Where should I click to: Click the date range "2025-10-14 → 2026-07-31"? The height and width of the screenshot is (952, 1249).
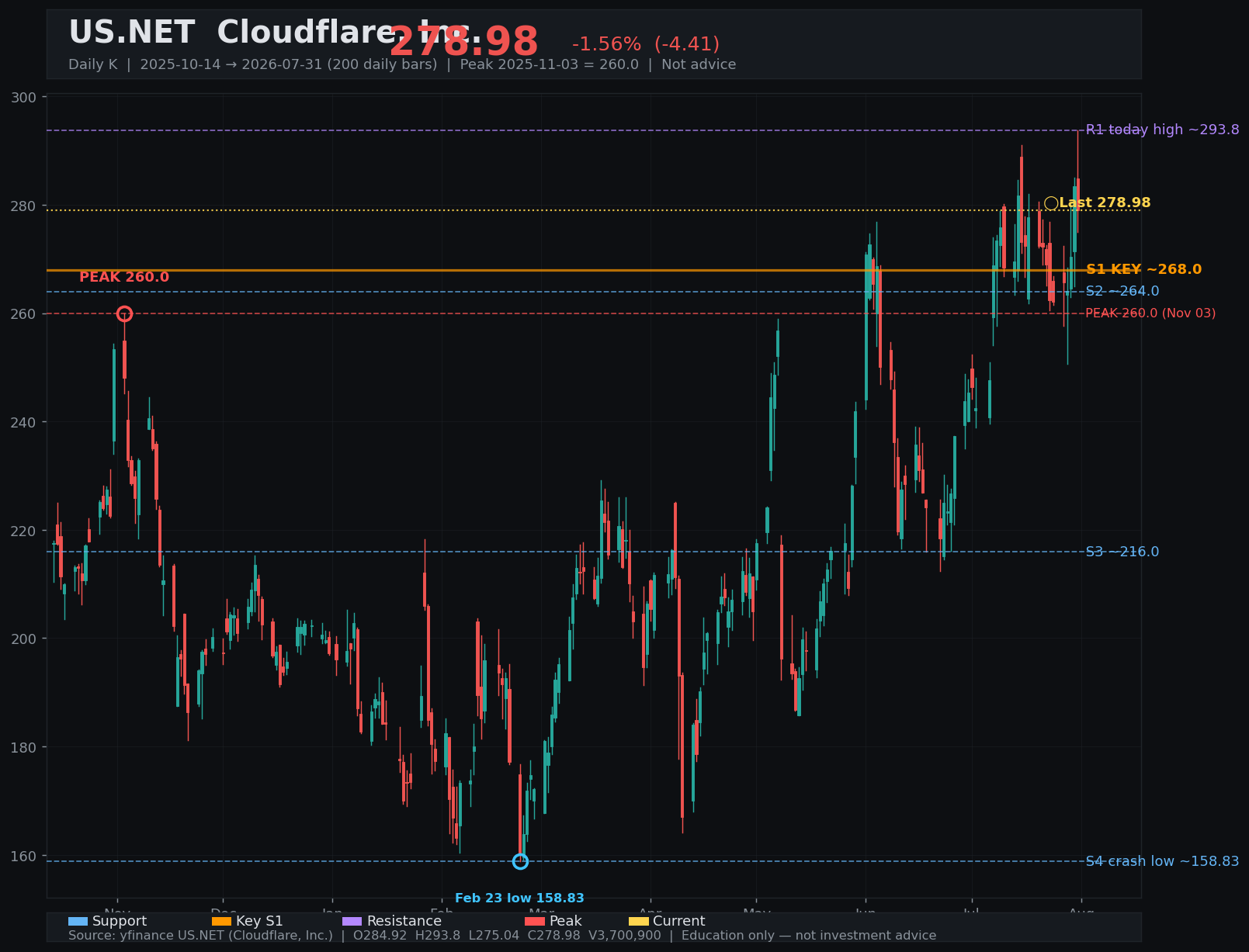[231, 64]
